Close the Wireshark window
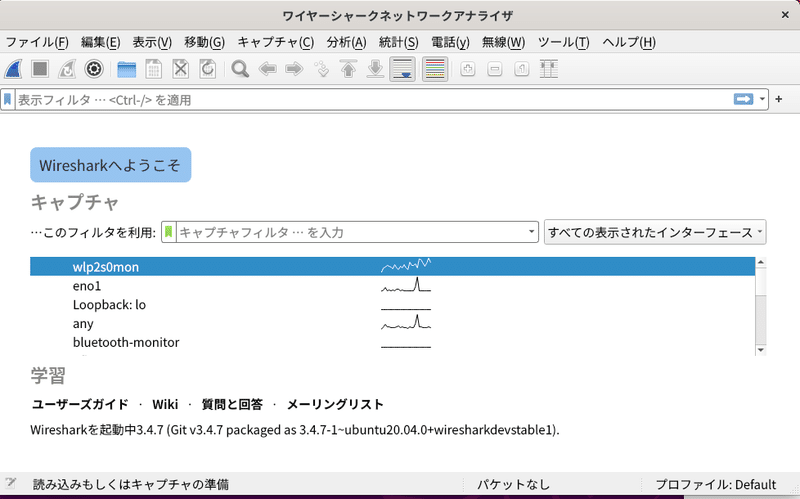Image resolution: width=800 pixels, height=499 pixels. point(785,15)
